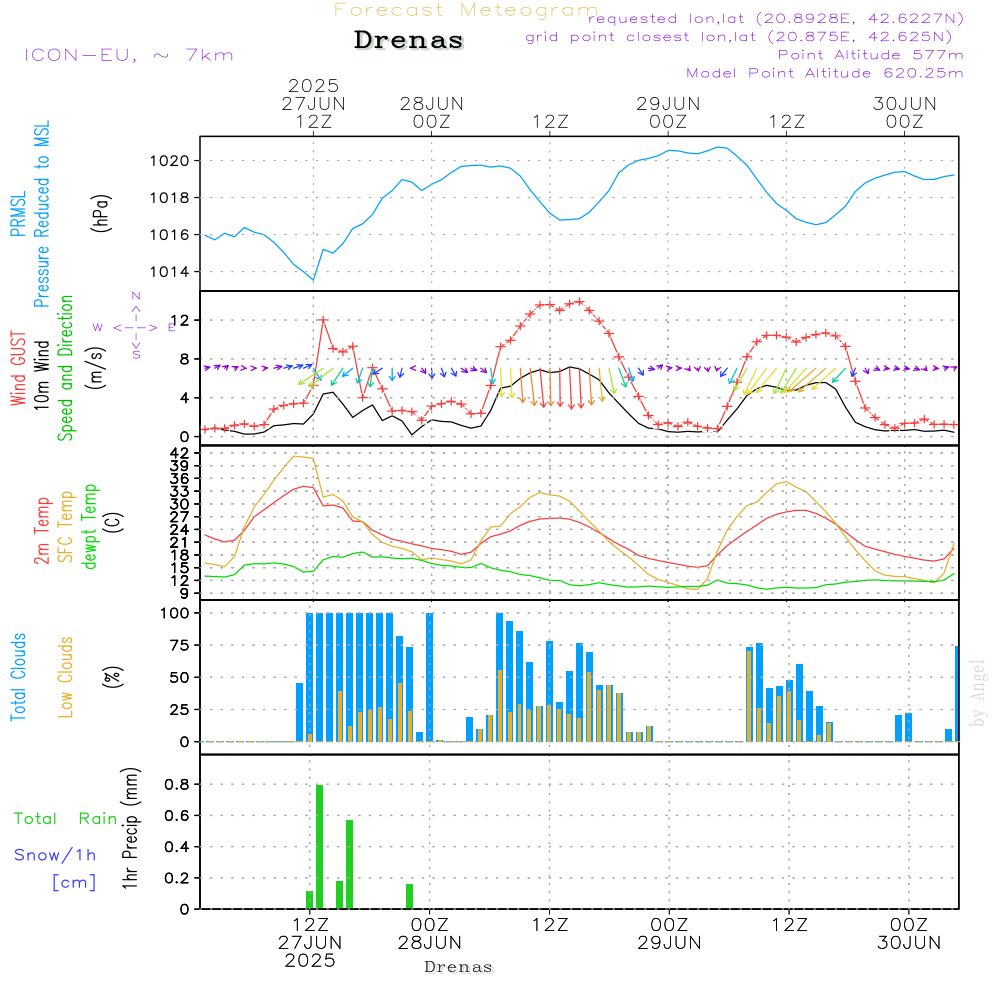Click the green 'Total Rain' legend label
The height and width of the screenshot is (1000, 1000).
coord(66,819)
